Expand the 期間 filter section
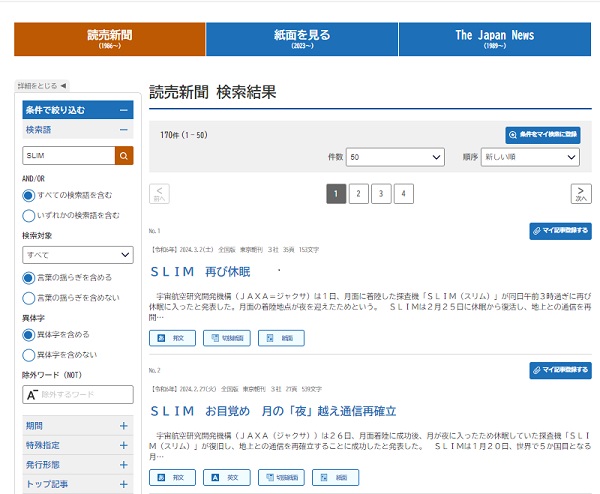This screenshot has width=600, height=494. pyautogui.click(x=124, y=426)
